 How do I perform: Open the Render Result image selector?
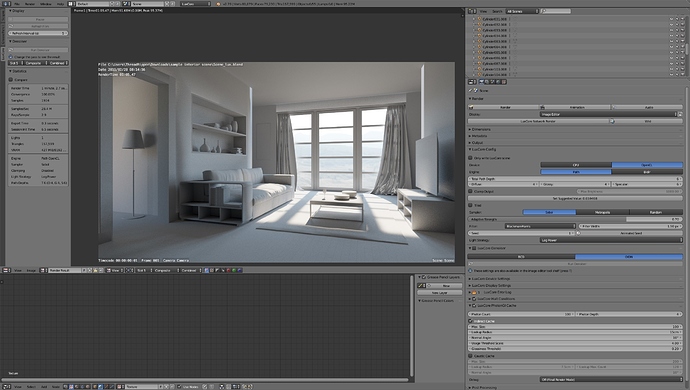65,270
